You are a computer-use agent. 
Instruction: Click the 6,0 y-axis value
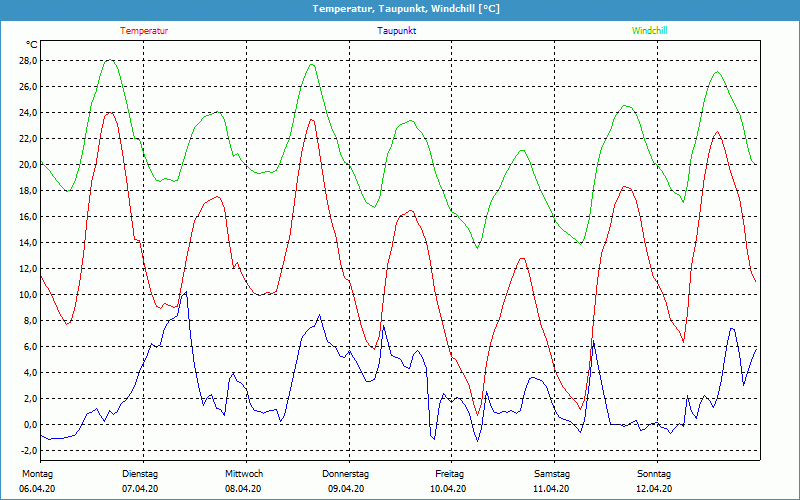tap(29, 347)
